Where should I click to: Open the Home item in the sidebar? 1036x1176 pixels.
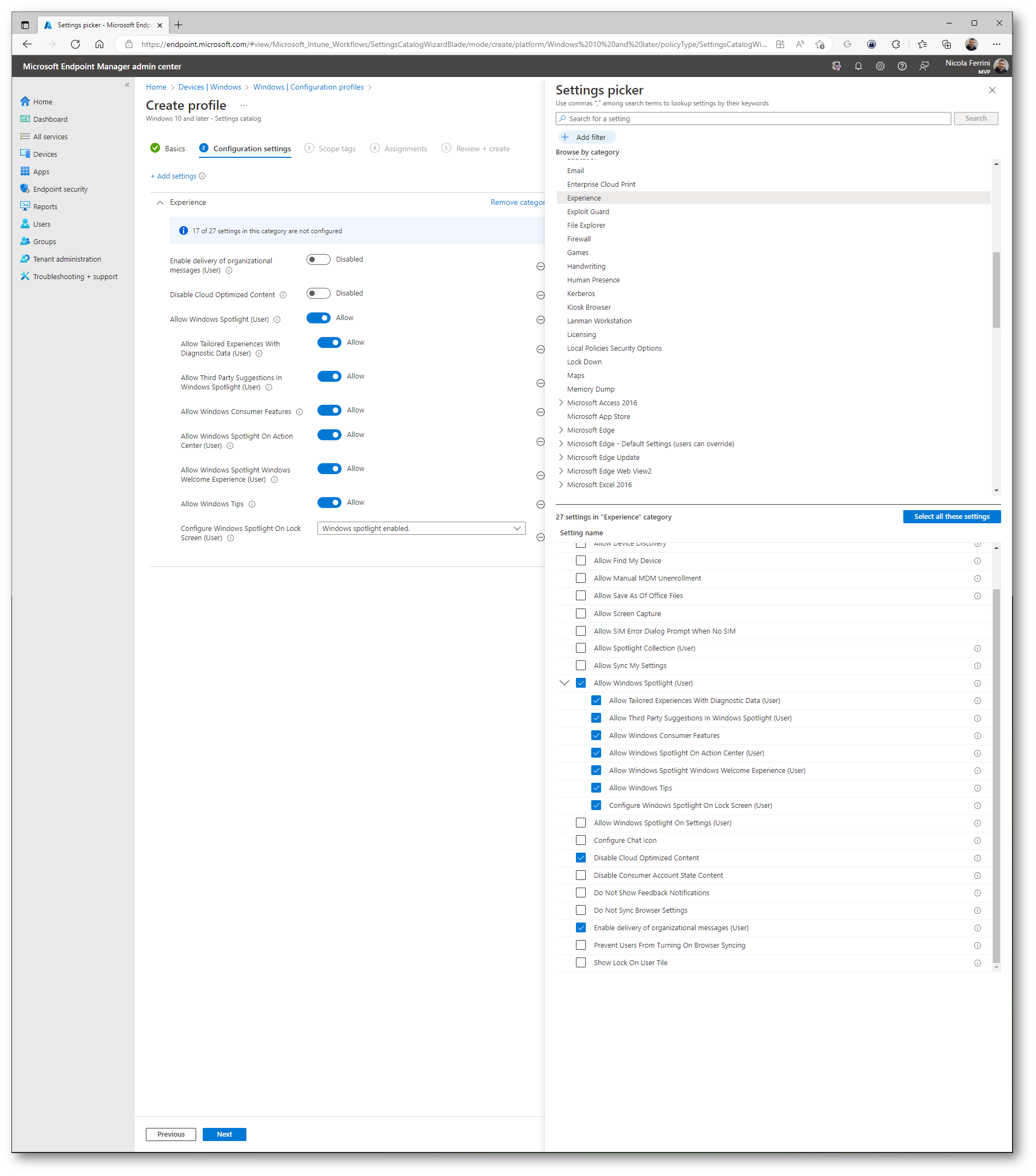(42, 102)
